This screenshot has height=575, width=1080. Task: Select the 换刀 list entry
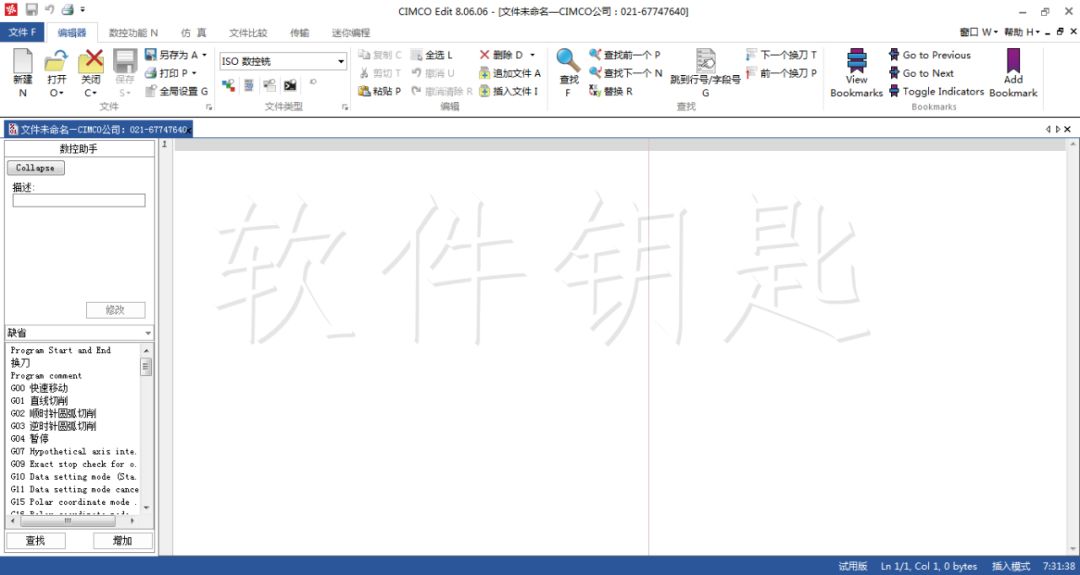pyautogui.click(x=21, y=363)
